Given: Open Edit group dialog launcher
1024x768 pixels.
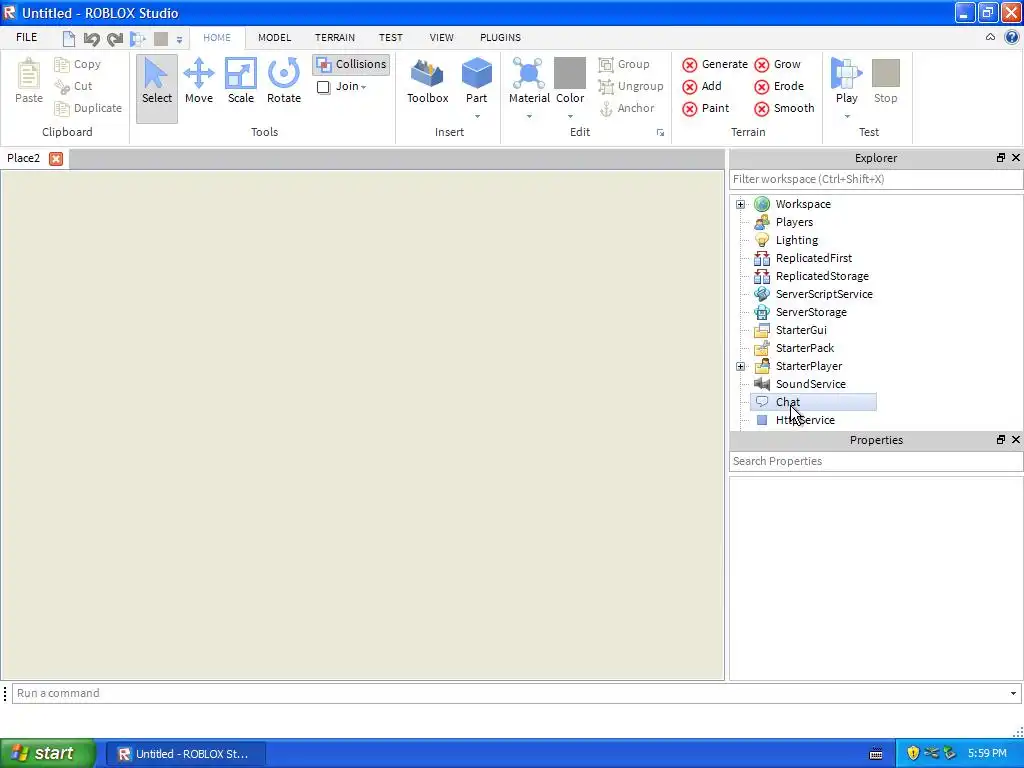Looking at the screenshot, I should click(x=660, y=133).
